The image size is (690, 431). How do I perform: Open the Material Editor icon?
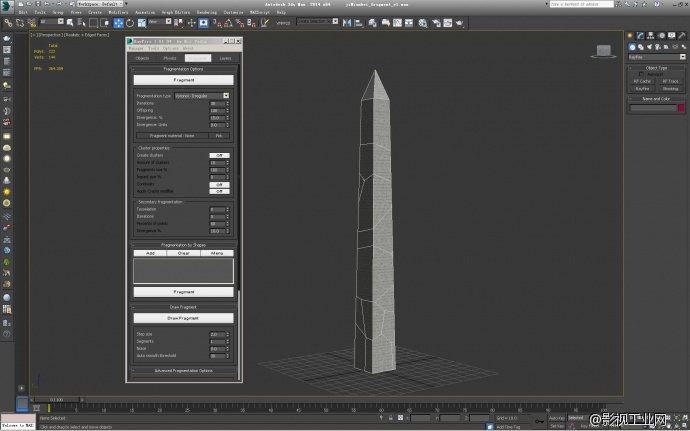(423, 23)
